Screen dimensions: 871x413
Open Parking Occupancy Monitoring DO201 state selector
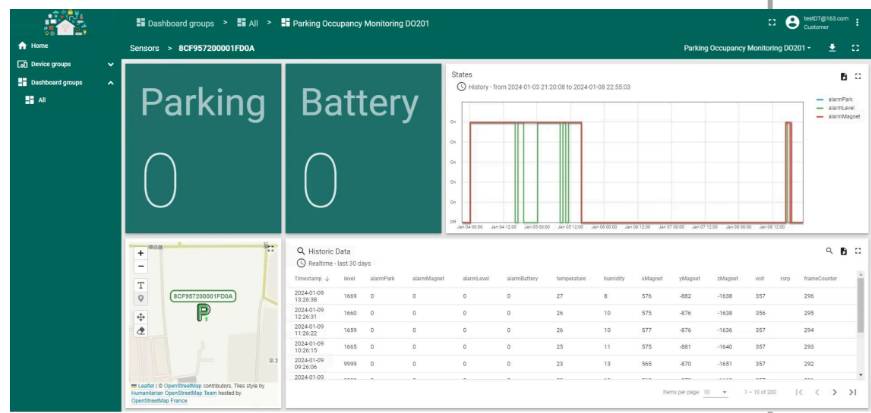pos(746,47)
